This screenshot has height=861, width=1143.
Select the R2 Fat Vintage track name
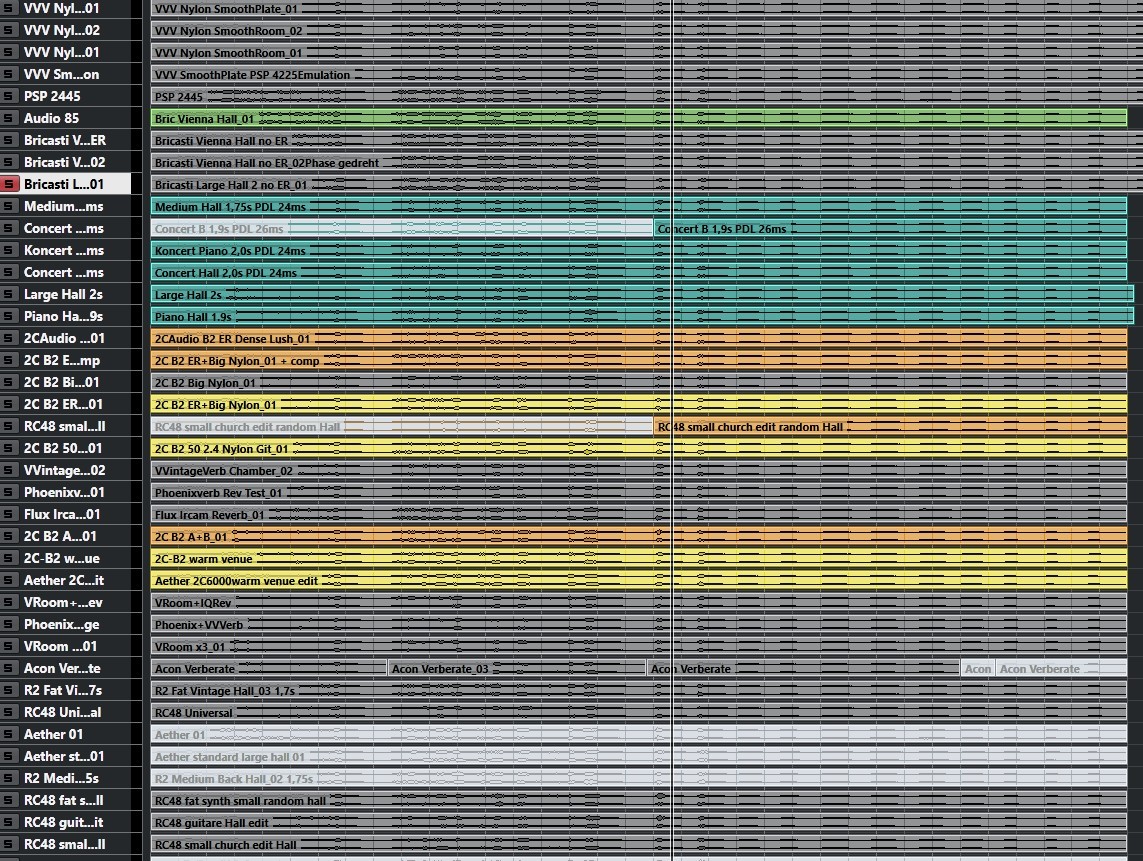click(64, 690)
